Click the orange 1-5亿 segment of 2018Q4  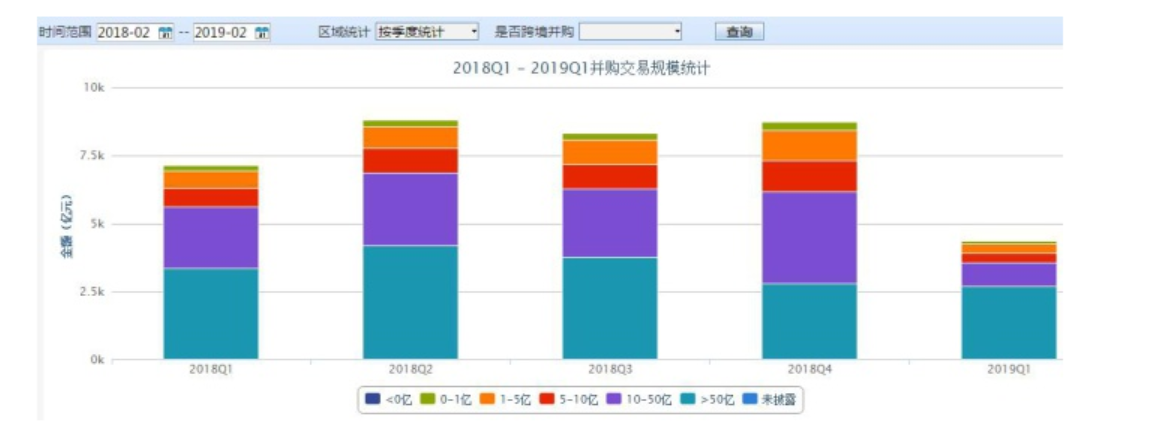click(809, 146)
